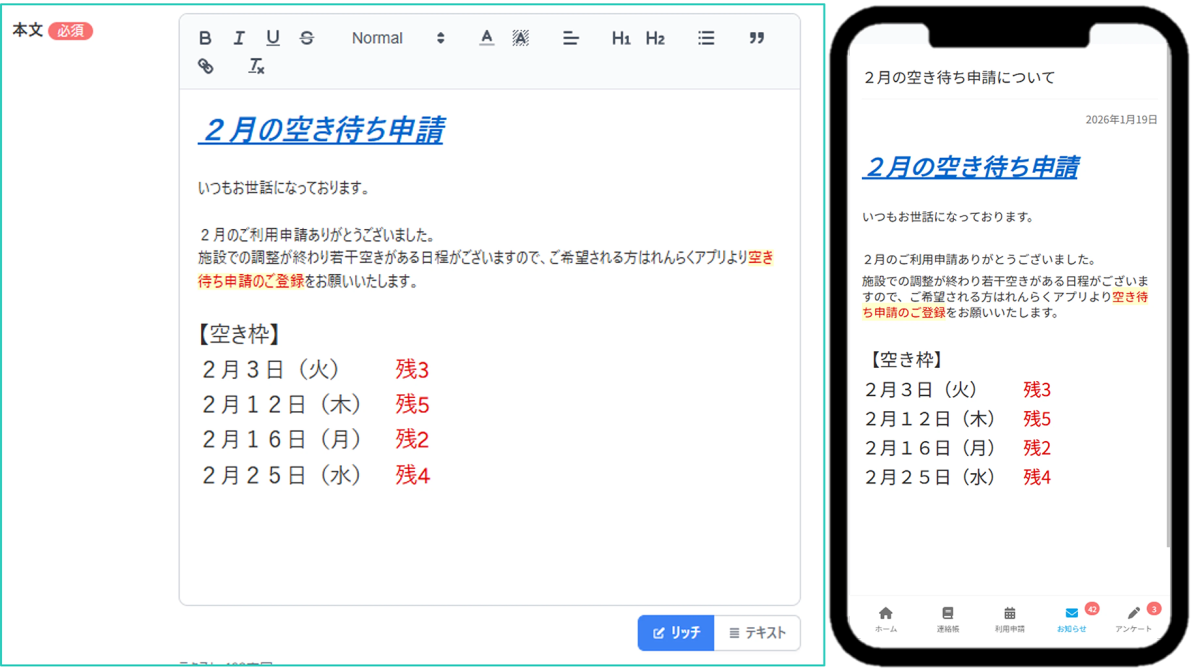Open the font color A swatch
Viewport: 1200px width, 672px height.
click(486, 38)
